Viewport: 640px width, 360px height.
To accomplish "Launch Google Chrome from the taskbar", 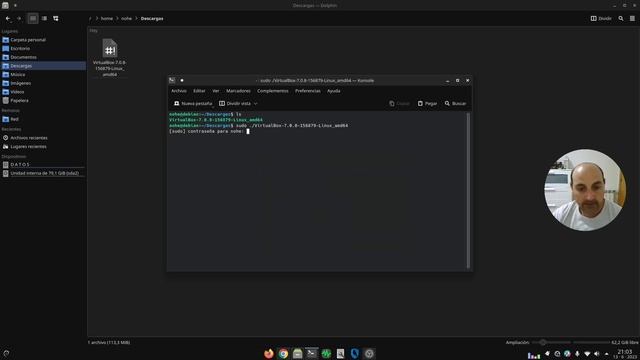I will (283, 353).
